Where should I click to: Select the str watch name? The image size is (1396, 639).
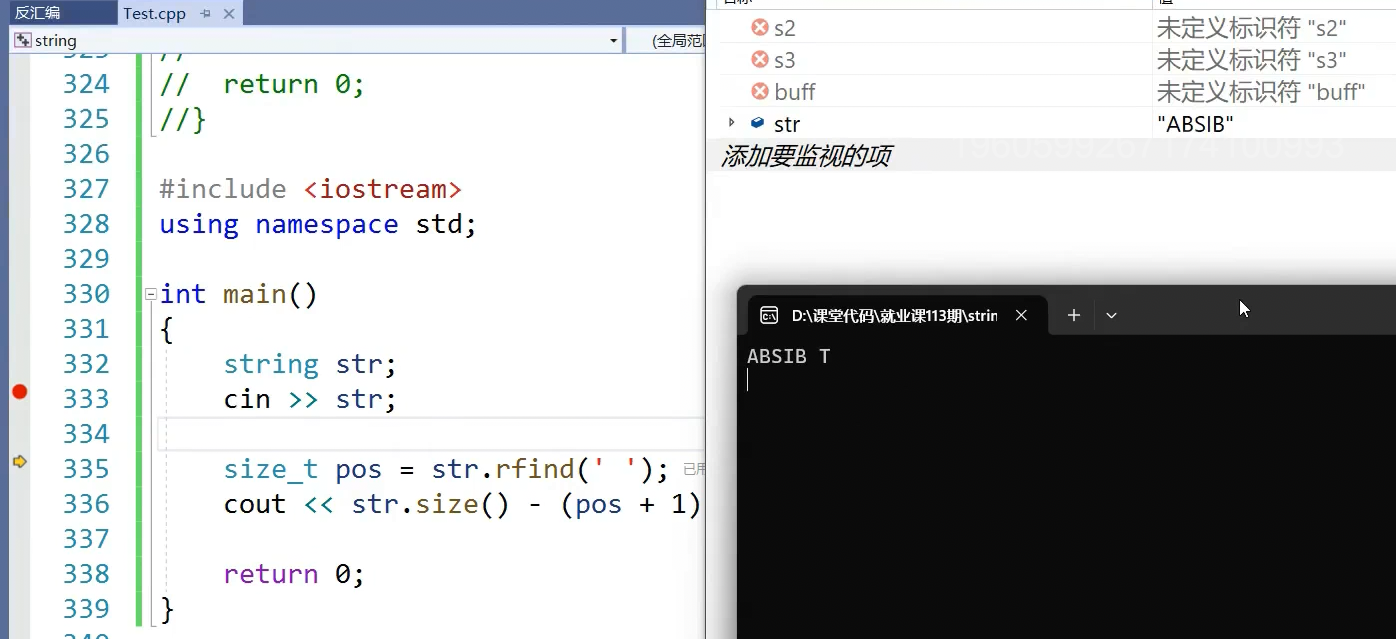pos(787,124)
